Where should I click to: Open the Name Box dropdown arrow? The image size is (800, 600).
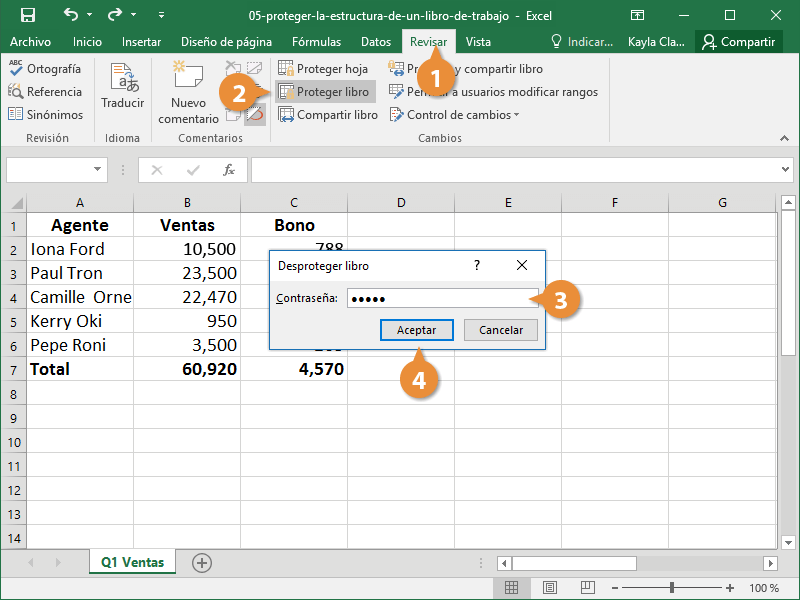coord(97,170)
